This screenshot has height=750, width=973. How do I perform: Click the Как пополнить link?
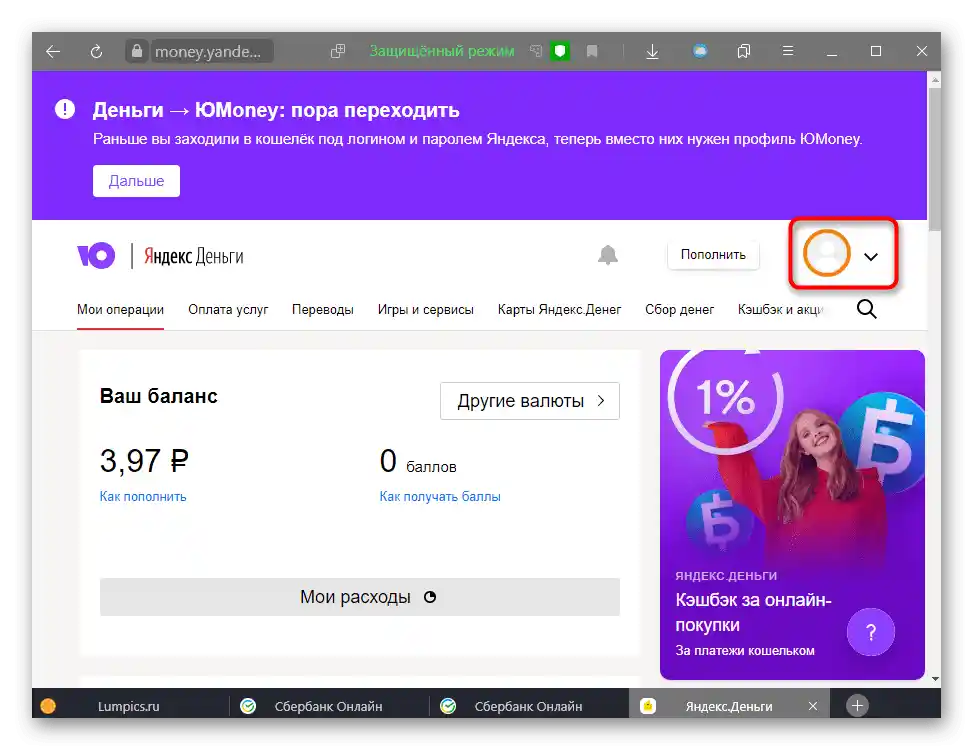click(143, 496)
